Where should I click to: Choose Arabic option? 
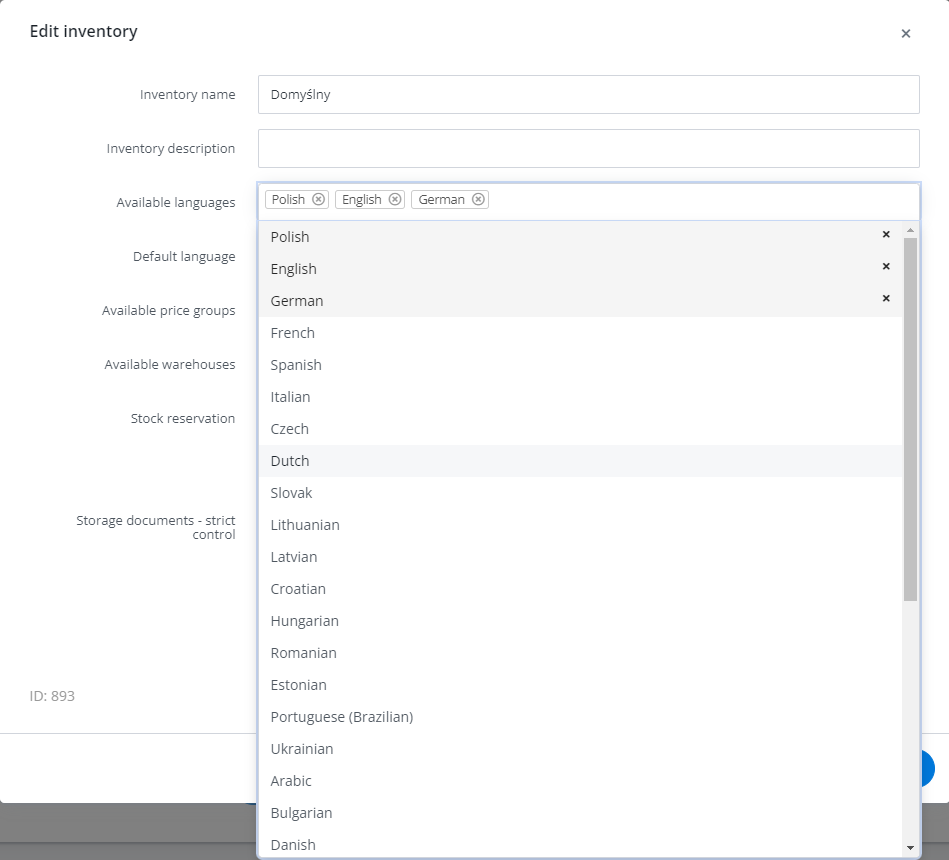point(580,781)
